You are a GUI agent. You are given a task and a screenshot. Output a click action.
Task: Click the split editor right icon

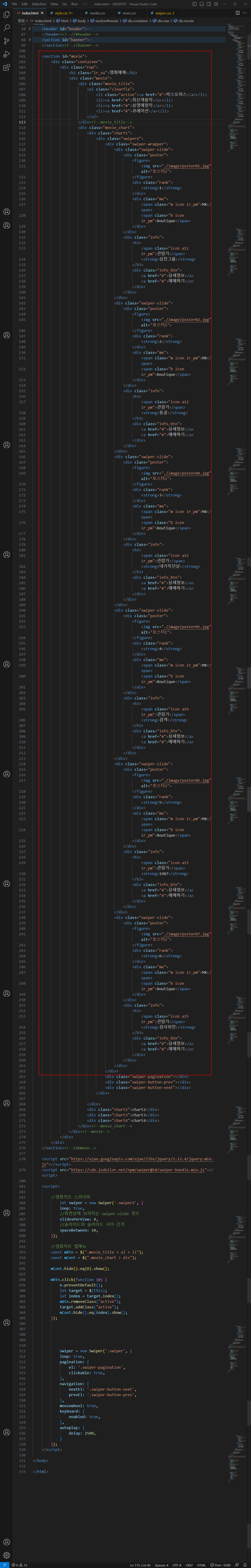click(238, 13)
